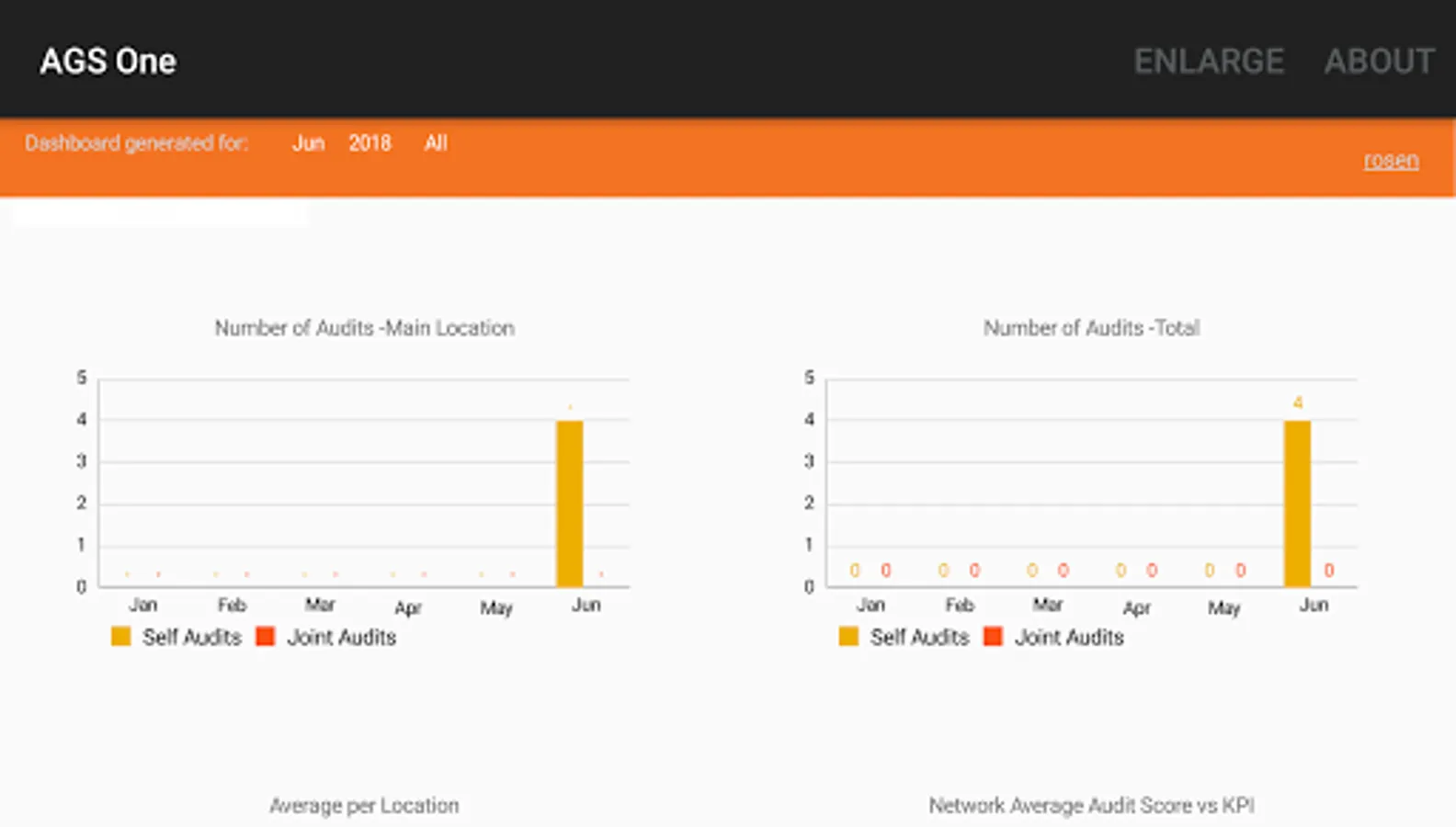1456x827 pixels.
Task: Click the Apr axis label in Total chart
Action: [1136, 607]
